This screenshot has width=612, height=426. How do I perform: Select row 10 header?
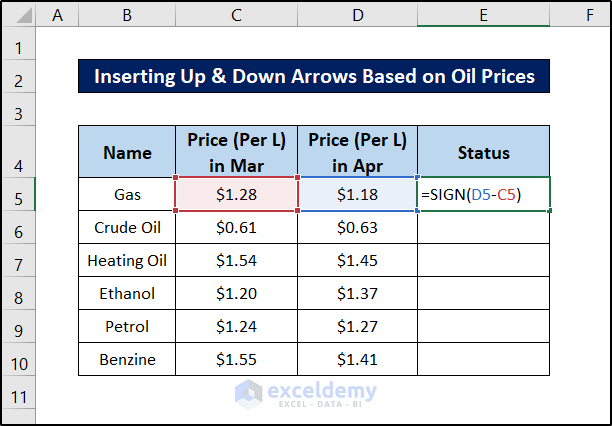coord(18,359)
